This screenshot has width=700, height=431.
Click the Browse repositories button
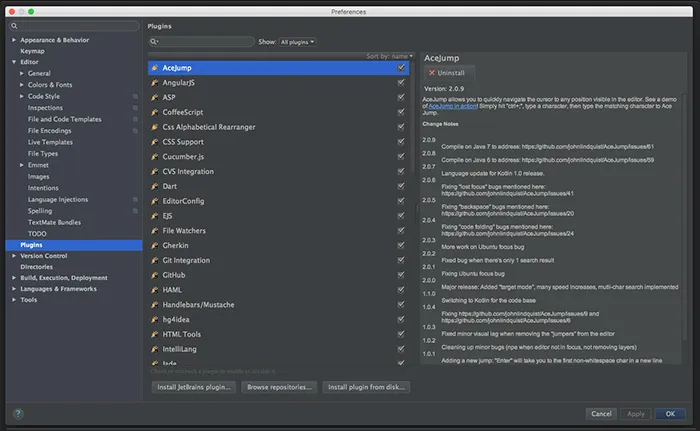[x=280, y=386]
